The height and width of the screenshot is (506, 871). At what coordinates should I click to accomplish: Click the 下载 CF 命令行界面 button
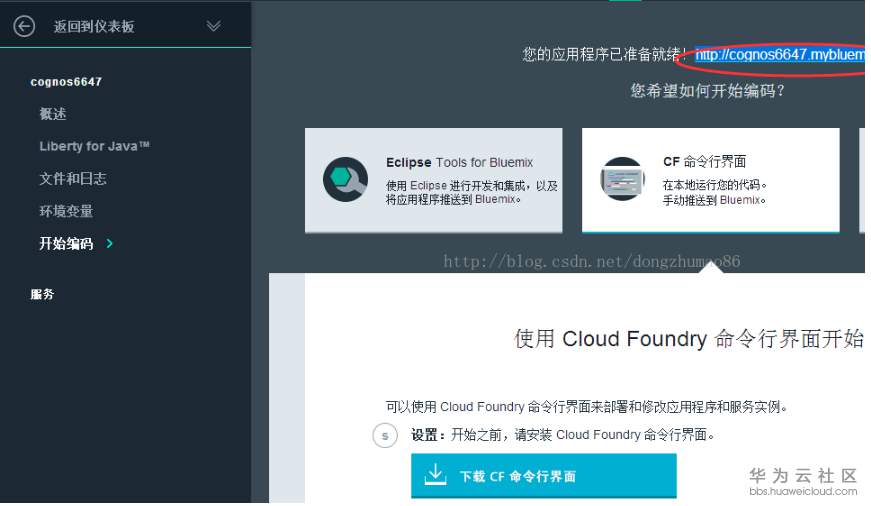pos(544,476)
